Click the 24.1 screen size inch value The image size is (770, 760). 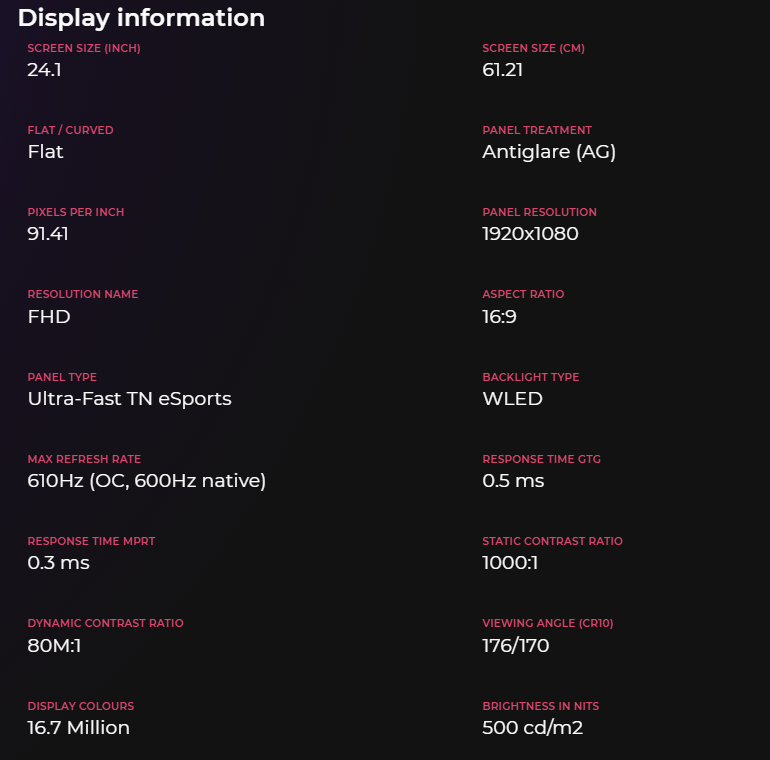pos(44,70)
